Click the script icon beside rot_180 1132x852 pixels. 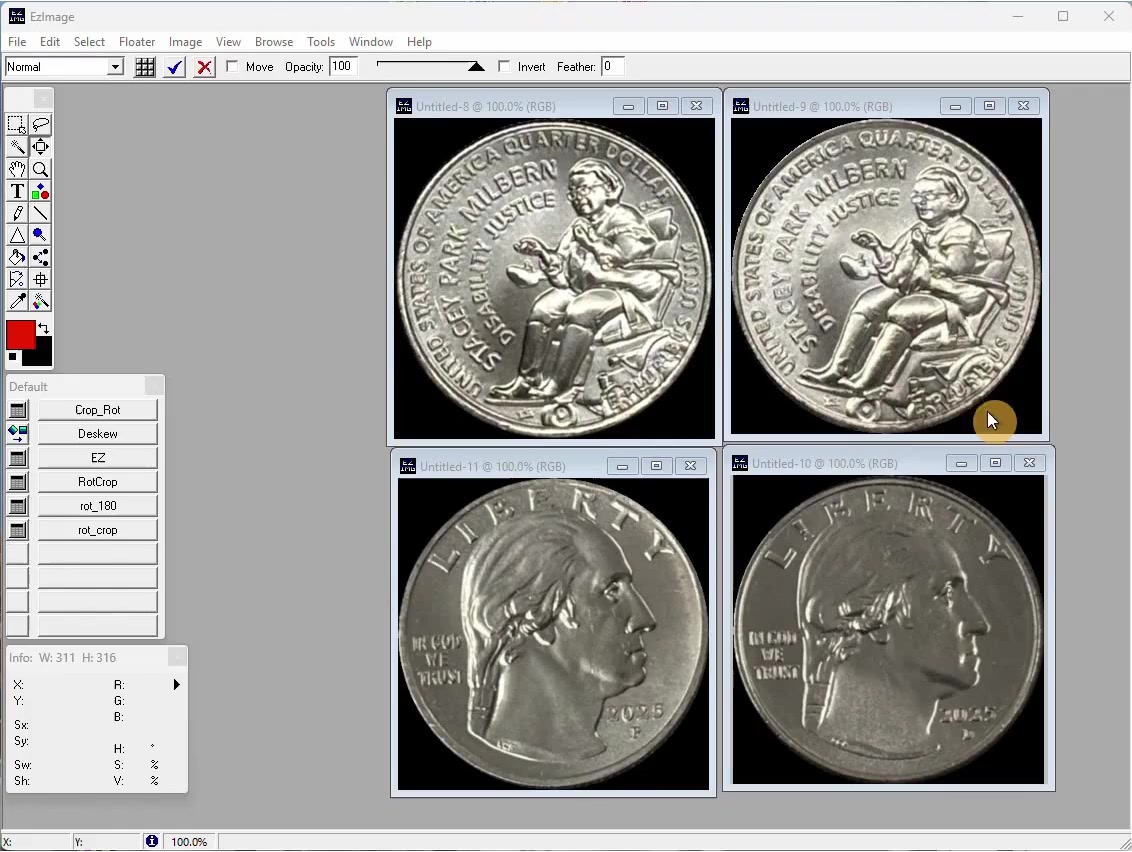pos(18,506)
